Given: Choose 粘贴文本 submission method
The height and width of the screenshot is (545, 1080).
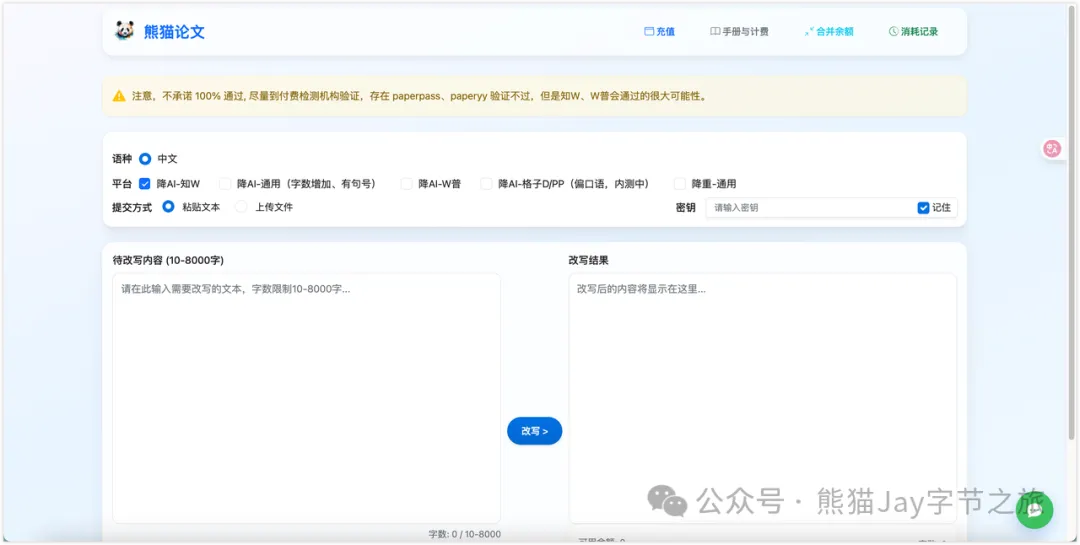Looking at the screenshot, I should tap(168, 206).
